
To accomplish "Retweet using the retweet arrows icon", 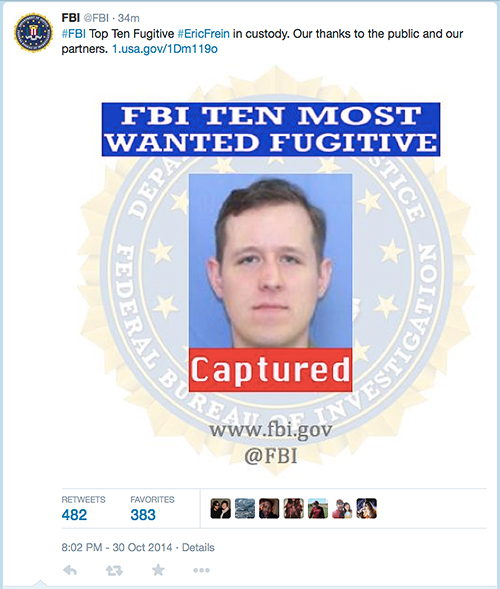I will 114,571.
